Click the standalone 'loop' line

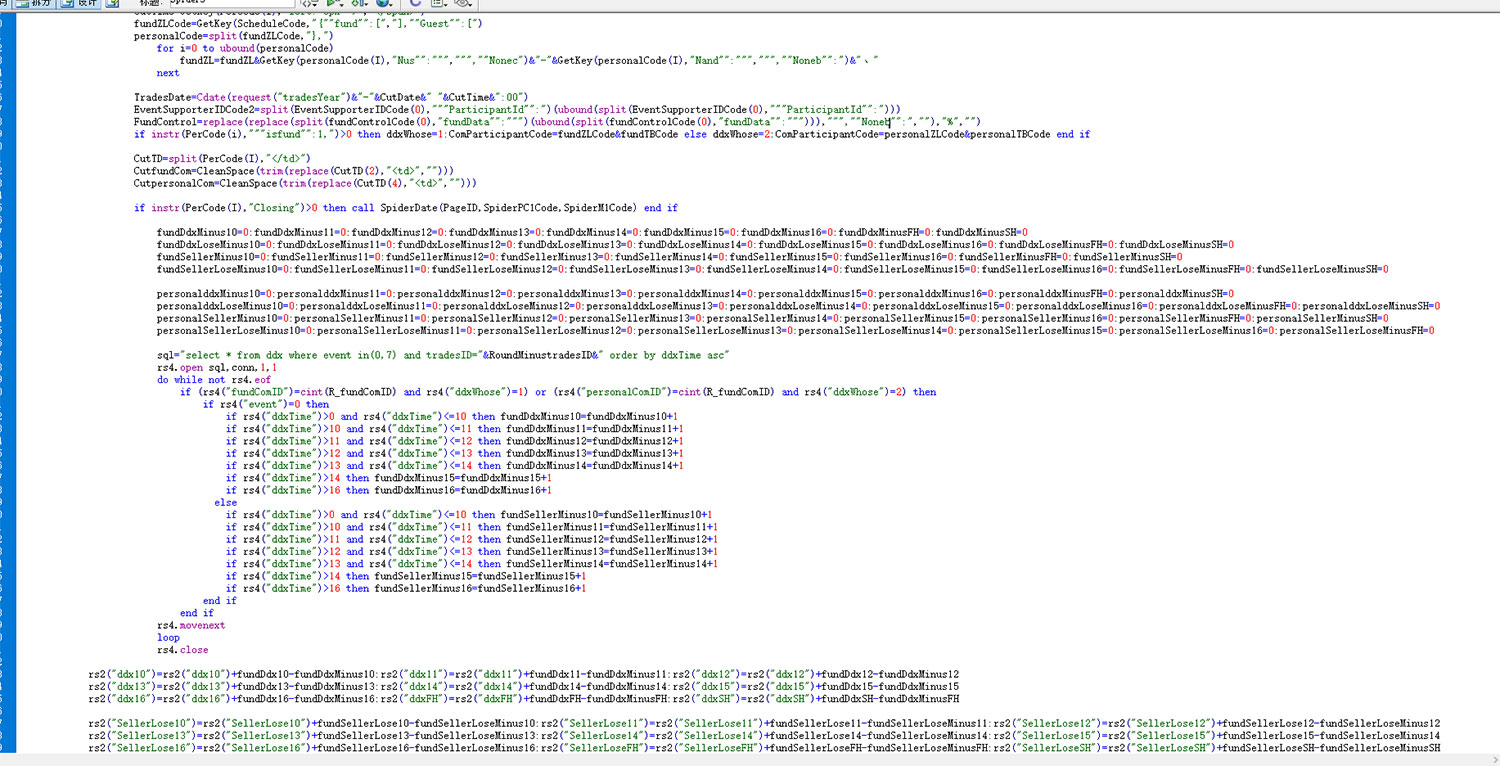(x=168, y=637)
